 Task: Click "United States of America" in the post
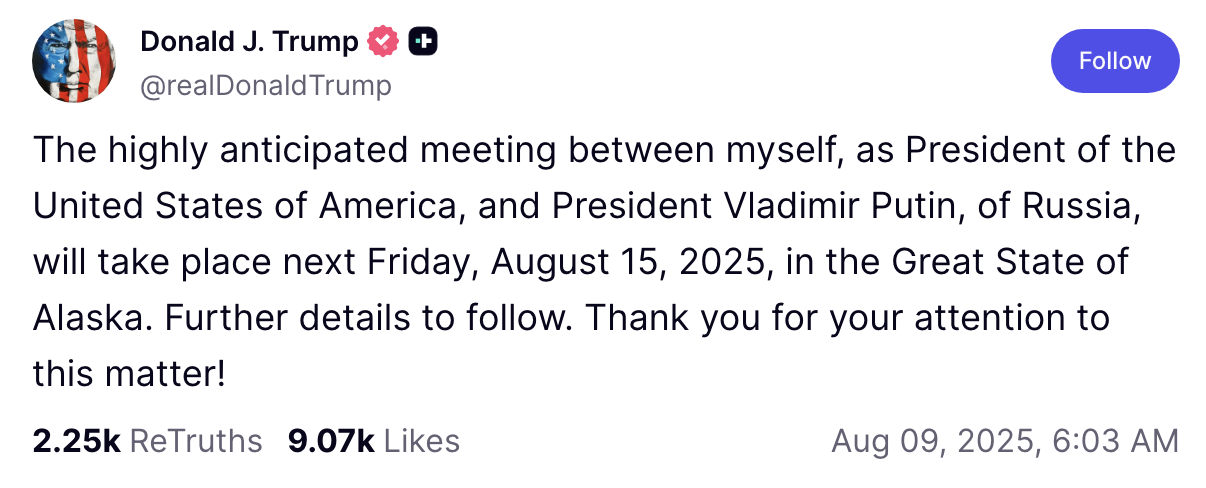tap(244, 207)
